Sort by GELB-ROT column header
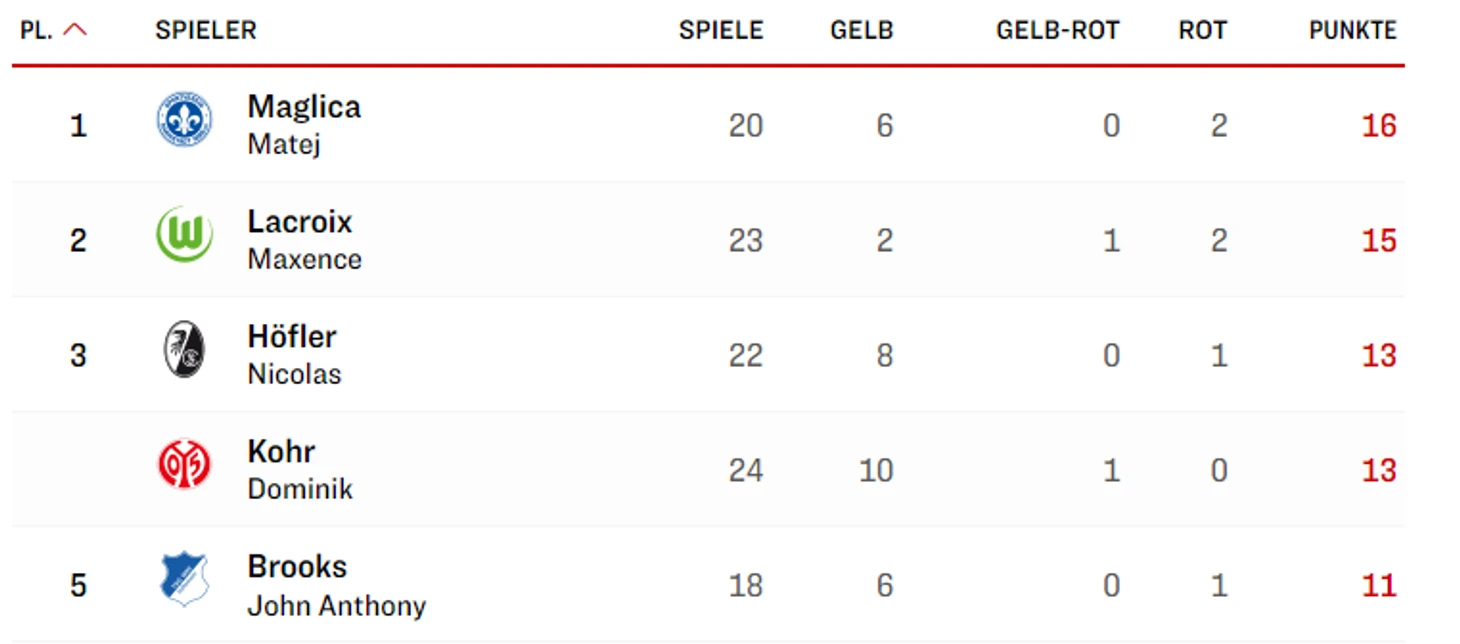 tap(1058, 30)
